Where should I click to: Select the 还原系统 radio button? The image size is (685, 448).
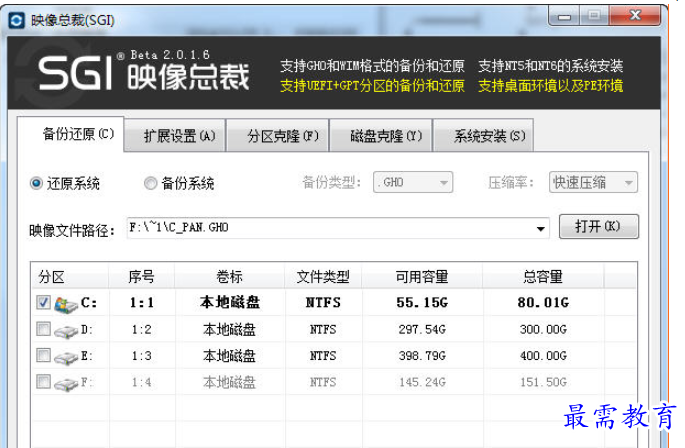tap(36, 183)
